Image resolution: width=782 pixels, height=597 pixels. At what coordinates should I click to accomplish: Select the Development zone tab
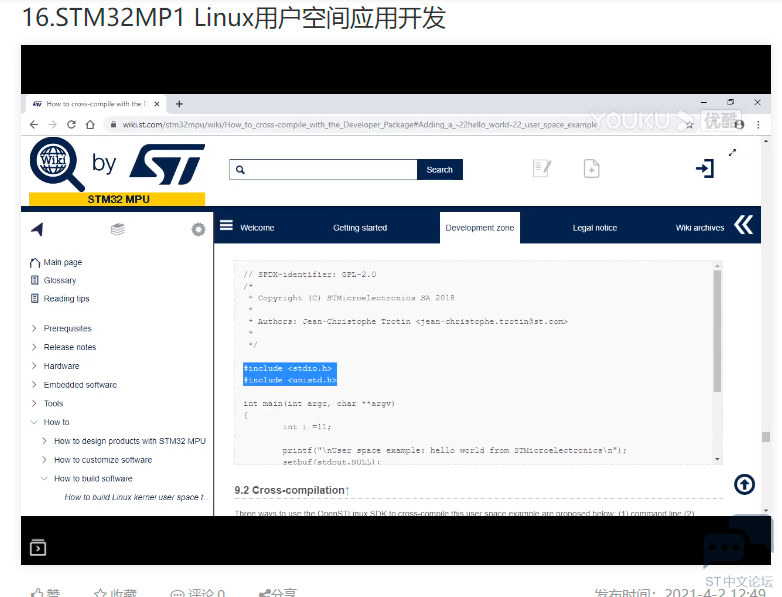pos(480,228)
